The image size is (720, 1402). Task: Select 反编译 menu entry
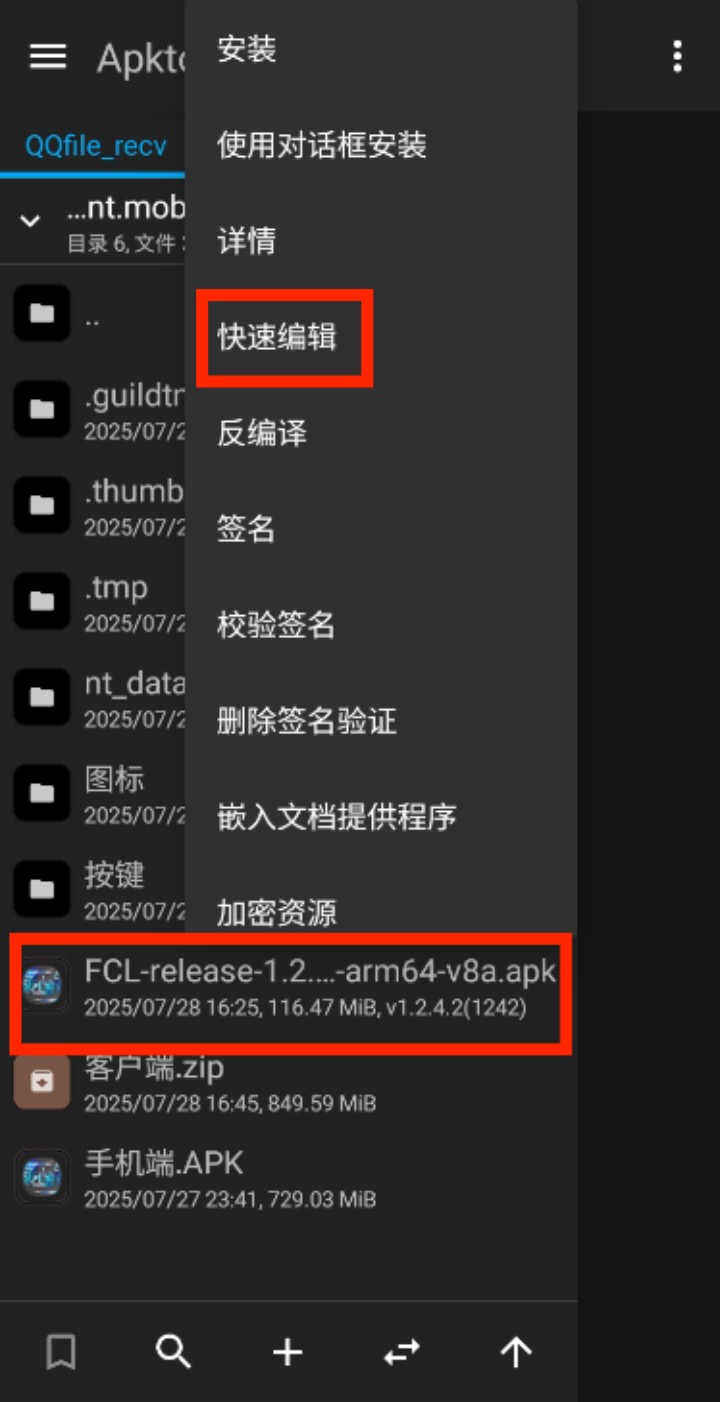point(262,433)
